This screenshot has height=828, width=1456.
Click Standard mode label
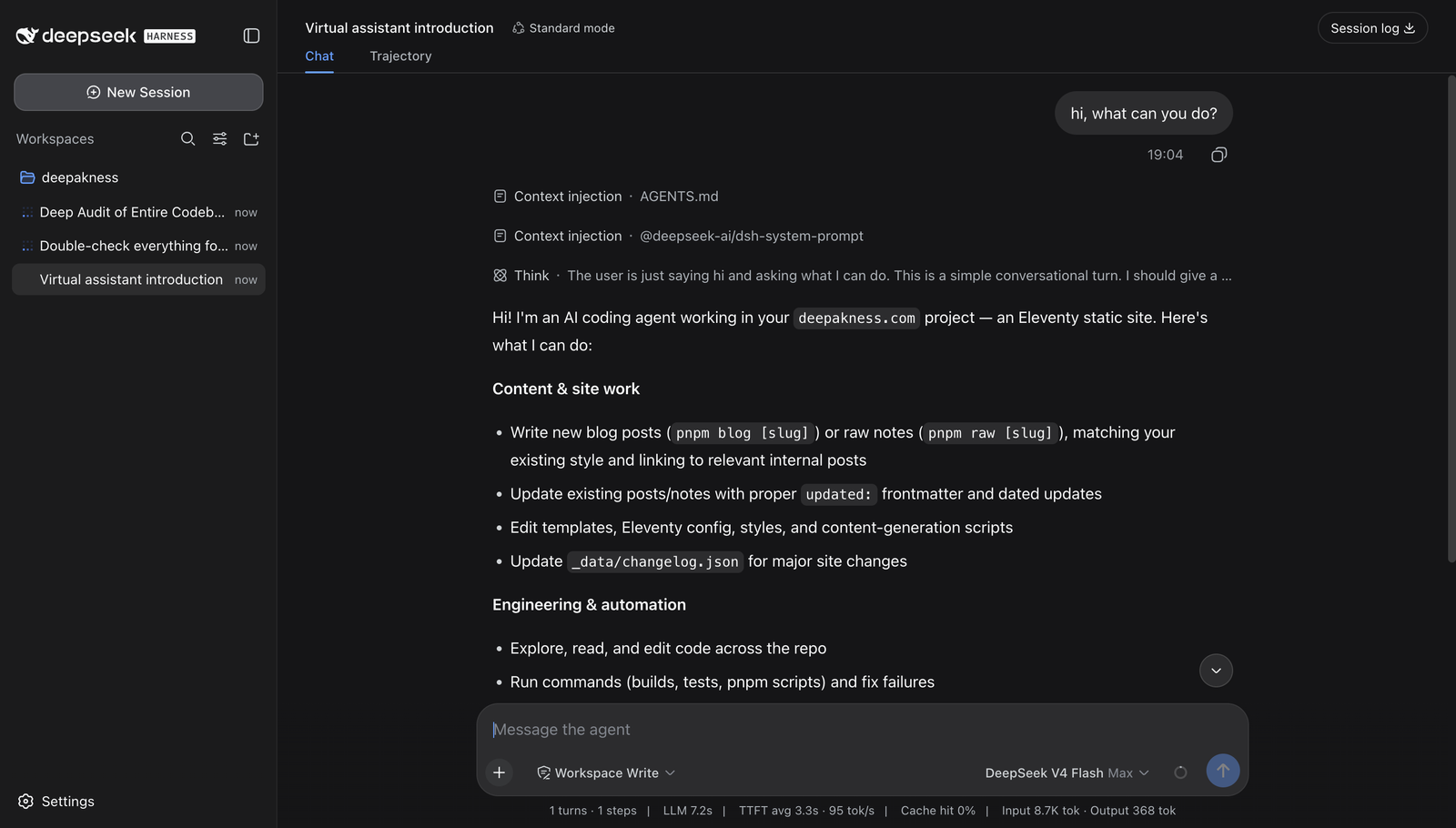point(571,28)
